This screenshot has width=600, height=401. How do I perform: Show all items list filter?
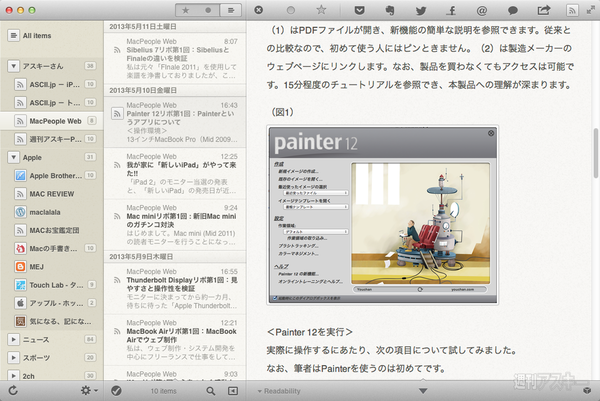(231, 10)
